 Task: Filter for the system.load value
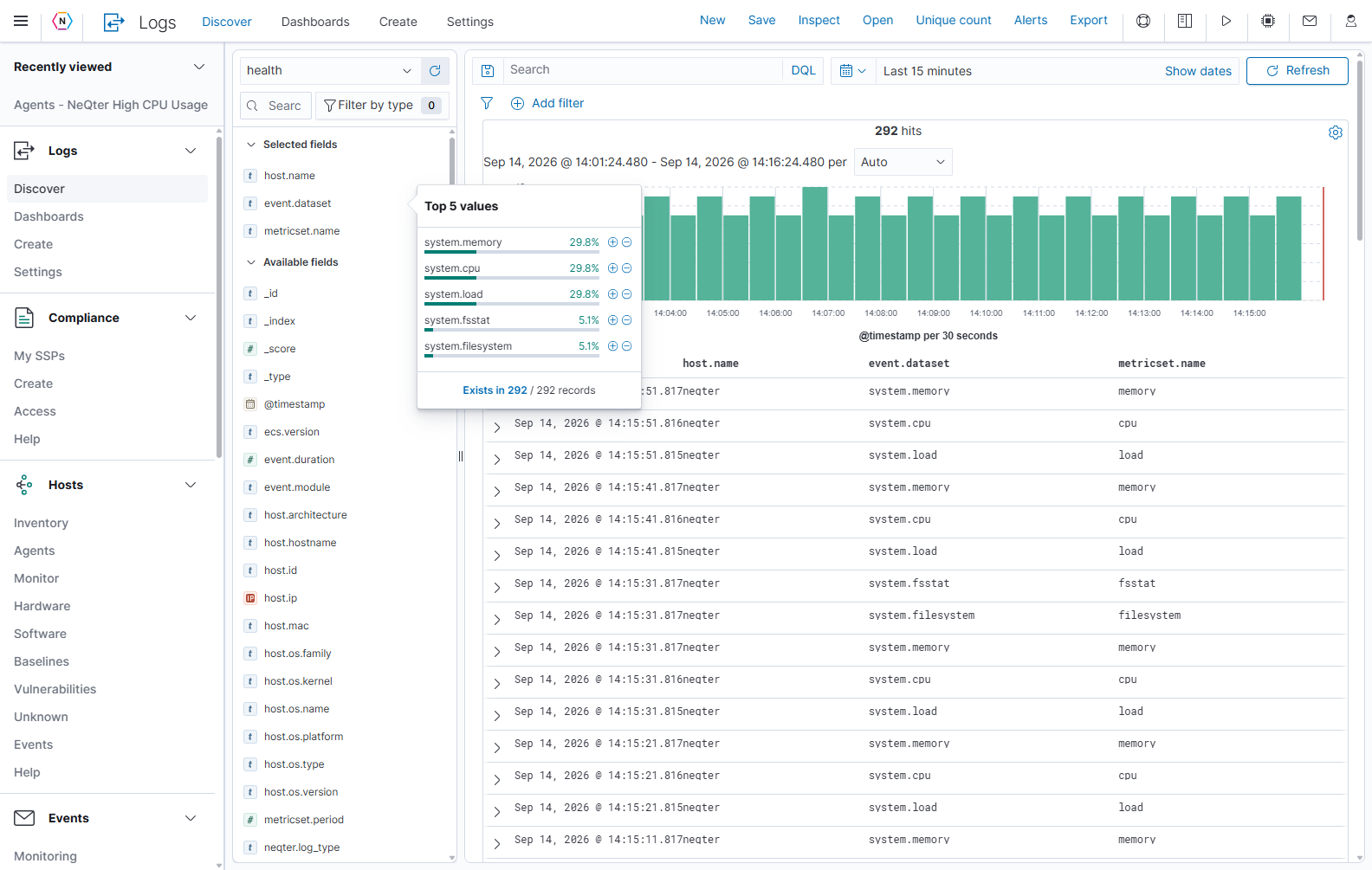tap(612, 294)
